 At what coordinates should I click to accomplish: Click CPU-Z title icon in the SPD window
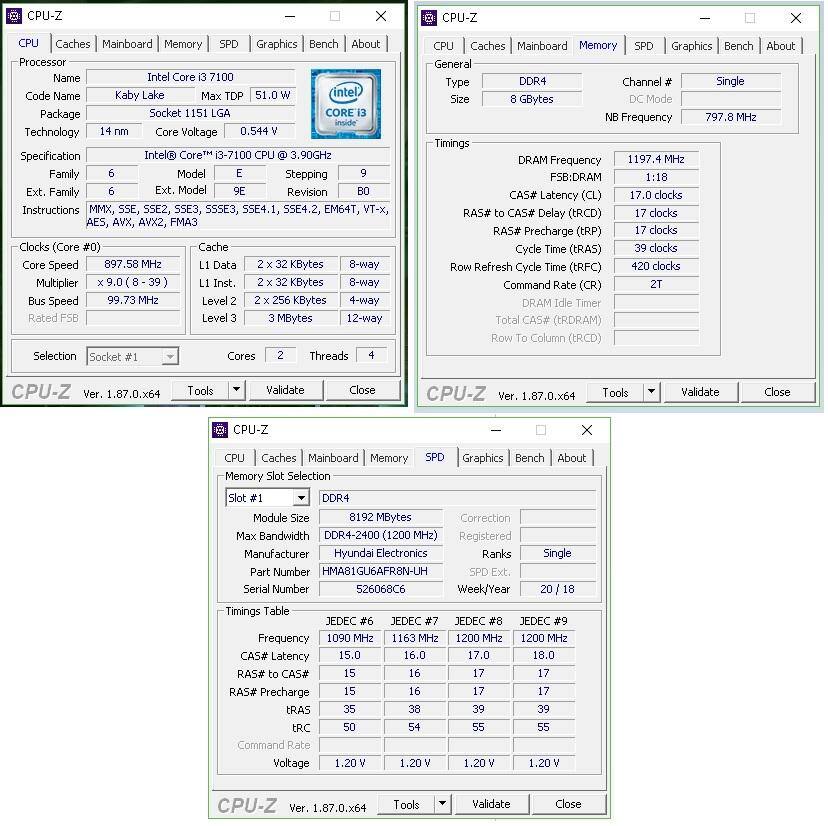(221, 430)
